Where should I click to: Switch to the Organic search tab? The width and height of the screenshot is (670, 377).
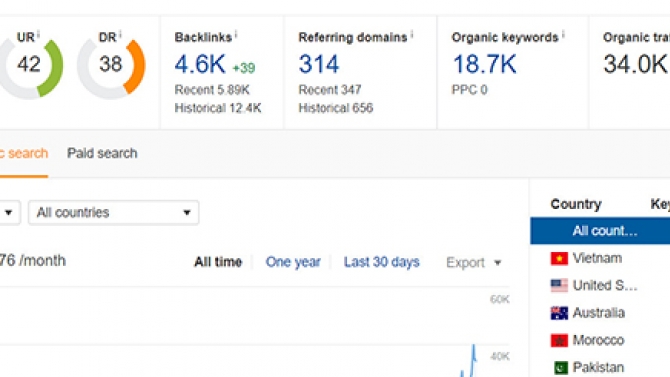point(24,153)
